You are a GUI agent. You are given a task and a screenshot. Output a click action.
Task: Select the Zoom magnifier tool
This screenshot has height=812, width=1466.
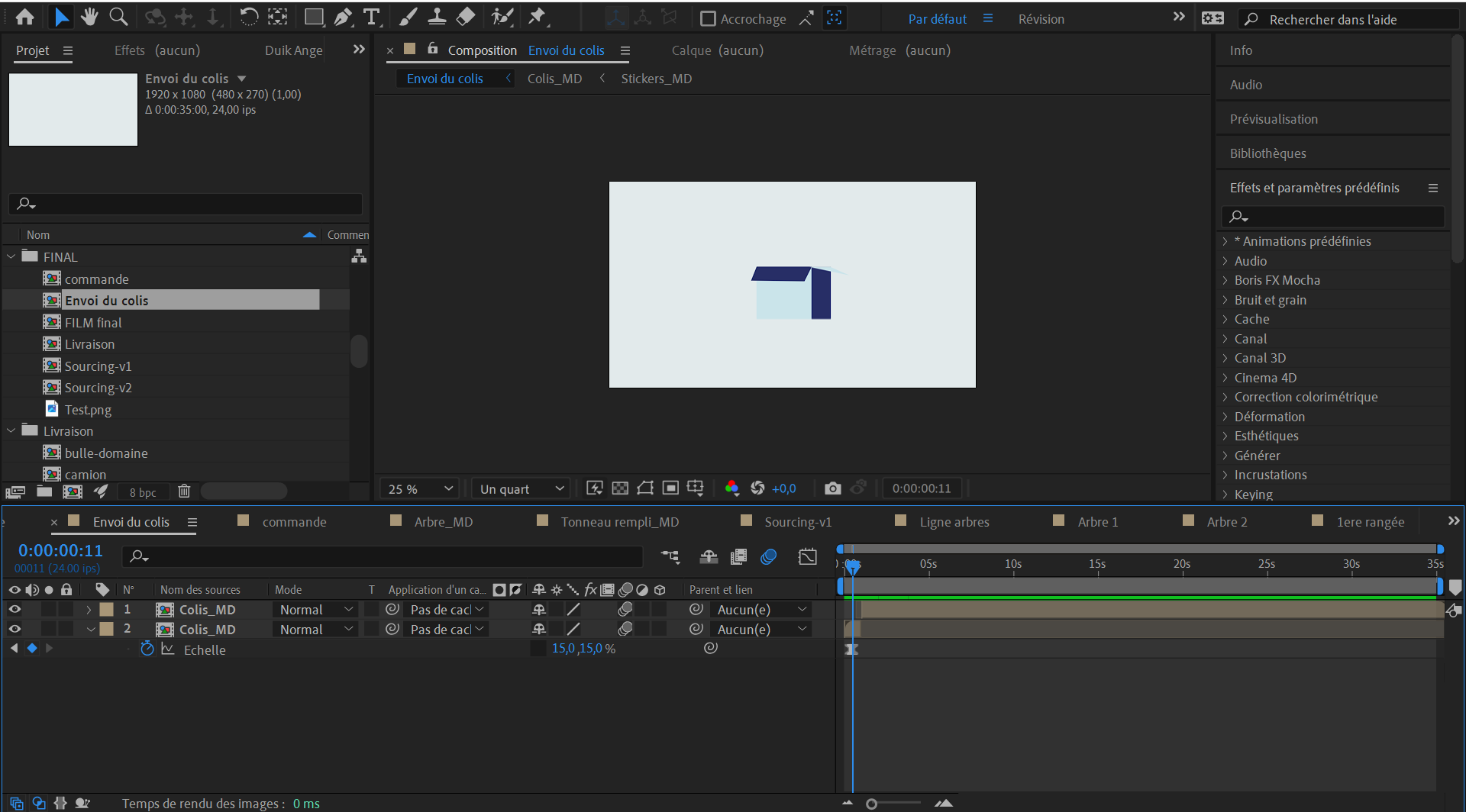118,17
